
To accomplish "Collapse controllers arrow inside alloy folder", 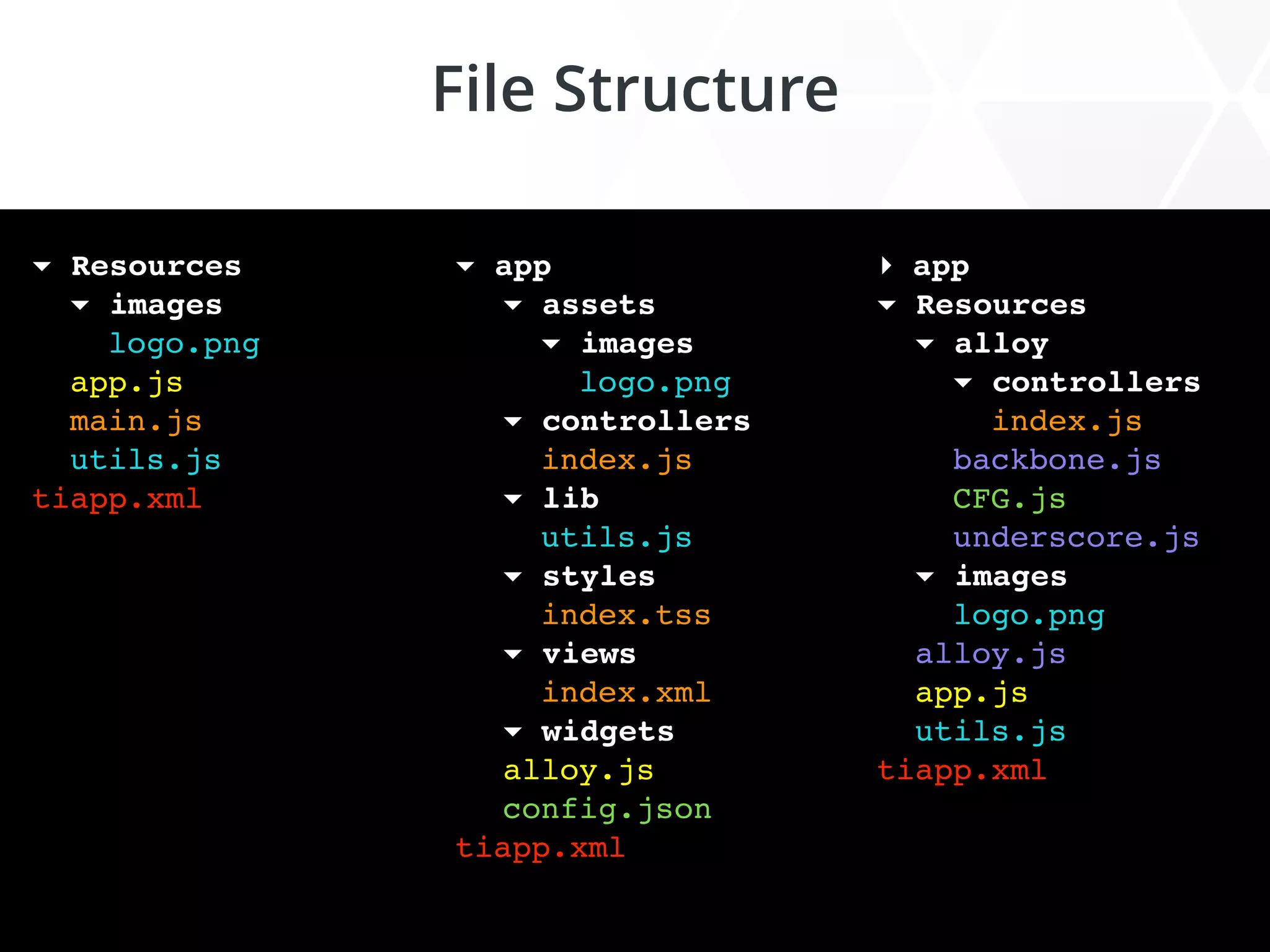I will click(x=963, y=383).
